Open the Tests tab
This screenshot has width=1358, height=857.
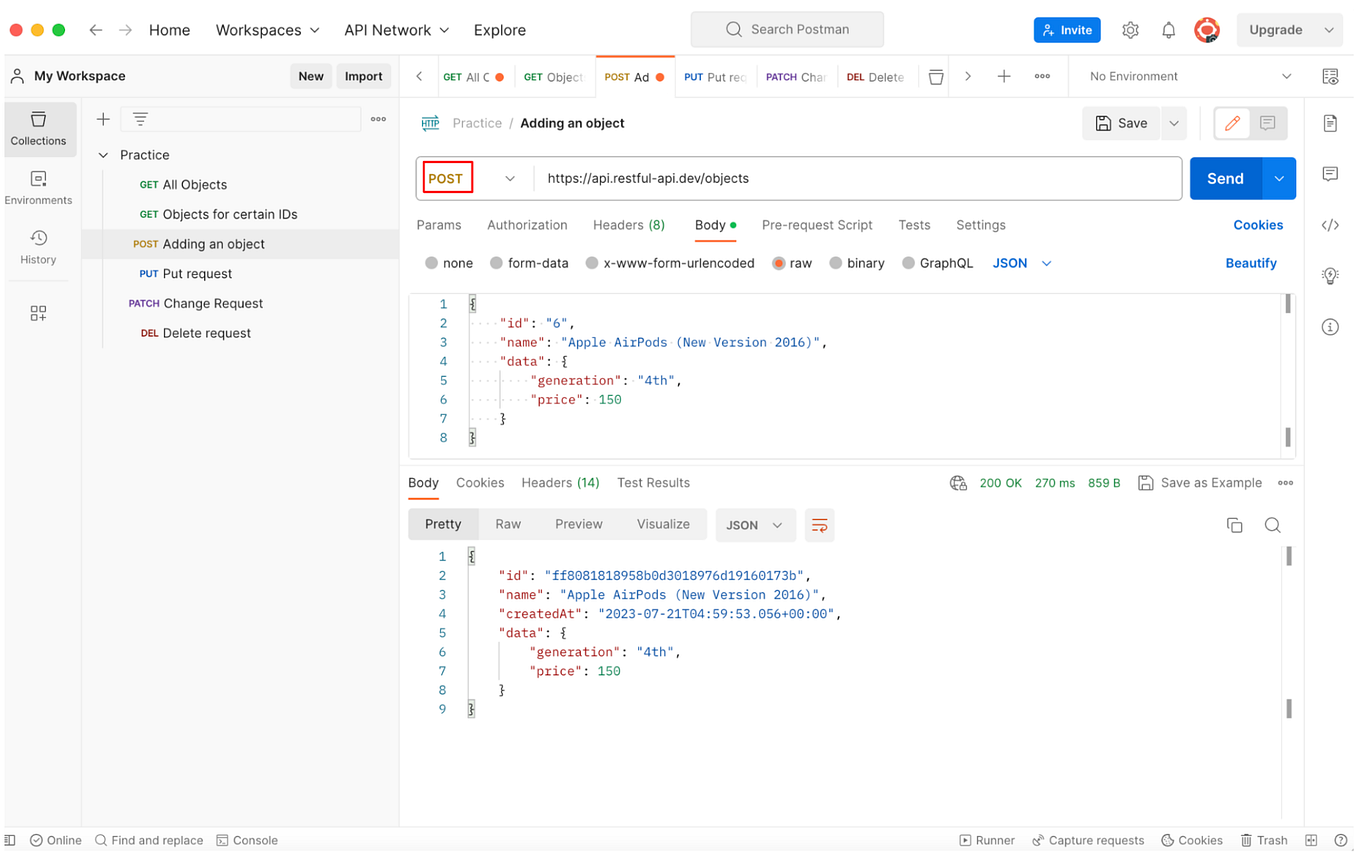[x=914, y=225]
